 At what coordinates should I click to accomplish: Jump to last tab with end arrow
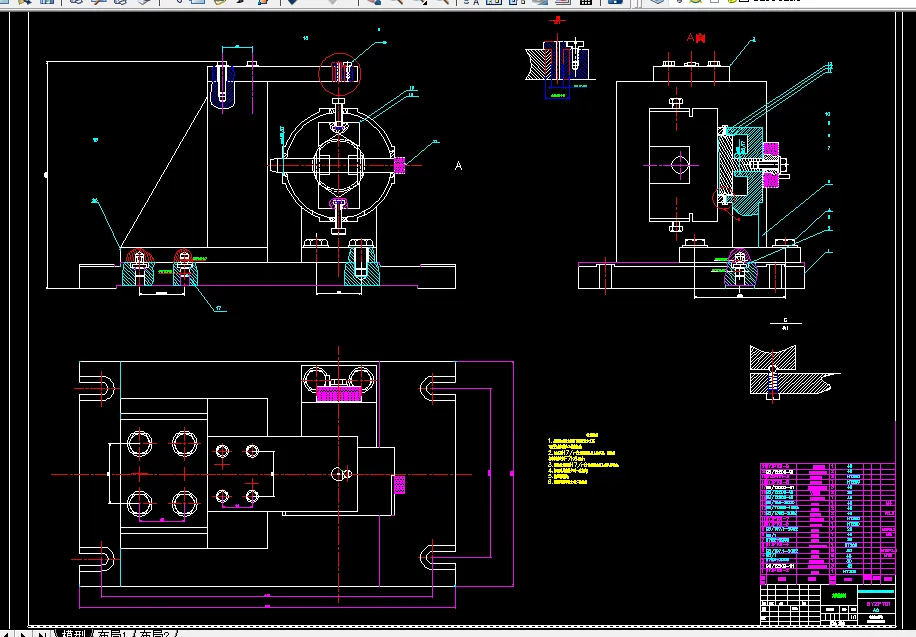point(42,634)
